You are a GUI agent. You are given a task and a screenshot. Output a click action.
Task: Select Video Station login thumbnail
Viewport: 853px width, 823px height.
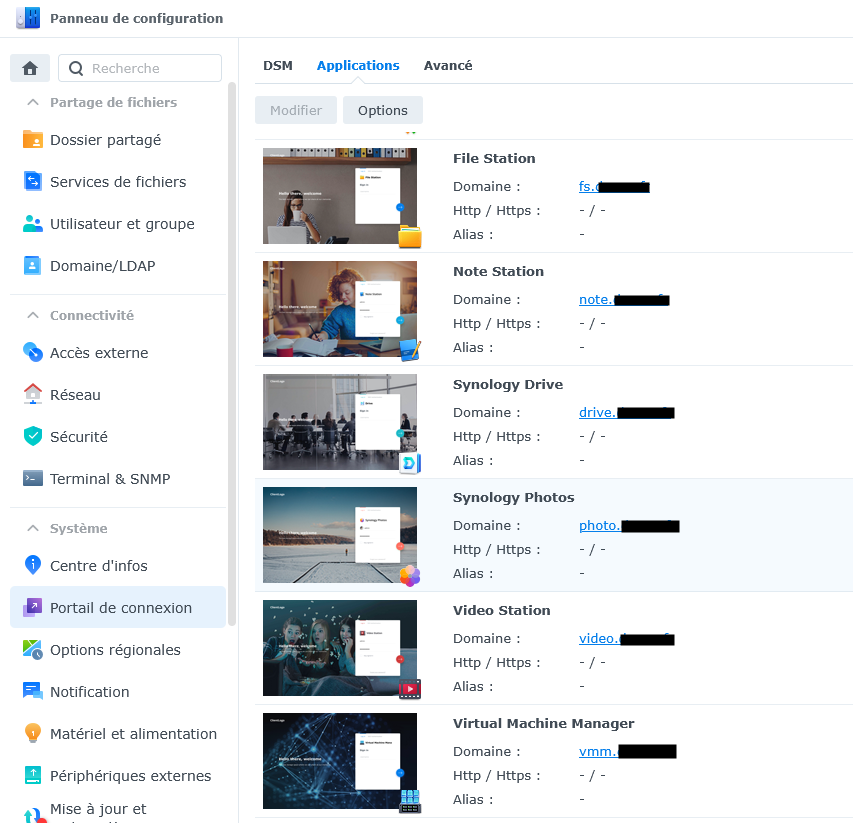pos(339,648)
